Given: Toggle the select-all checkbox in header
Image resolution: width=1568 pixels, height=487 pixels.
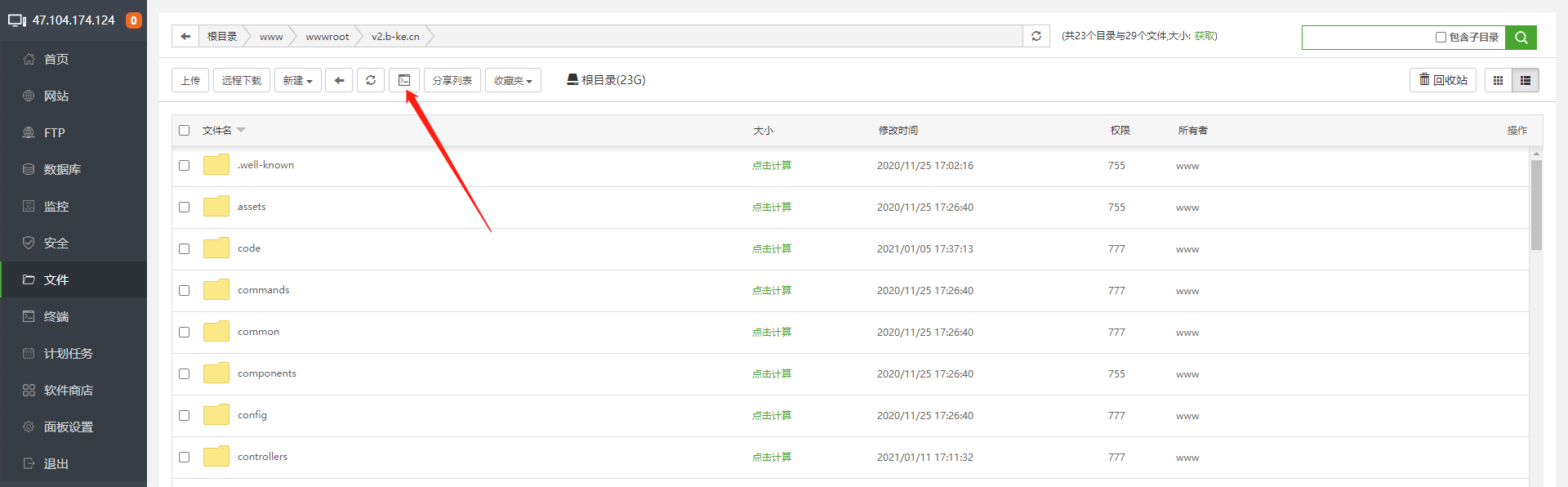Looking at the screenshot, I should point(185,130).
